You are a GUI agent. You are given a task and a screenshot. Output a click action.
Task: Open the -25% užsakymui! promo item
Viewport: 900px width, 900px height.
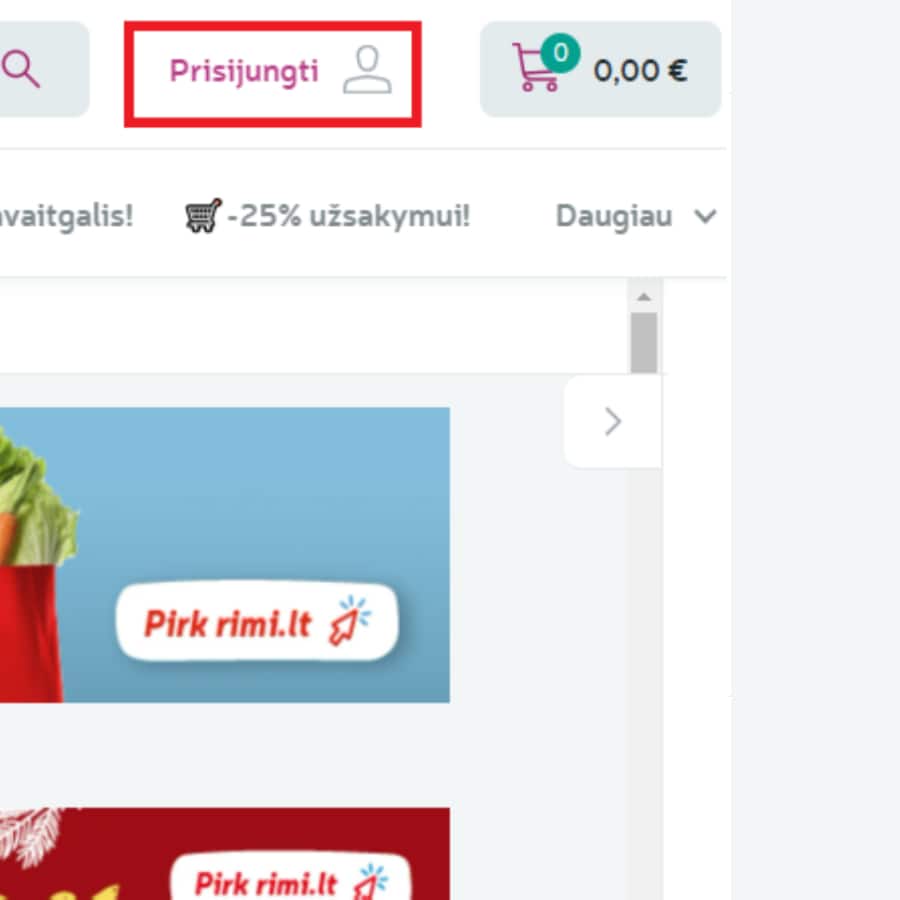click(x=347, y=216)
